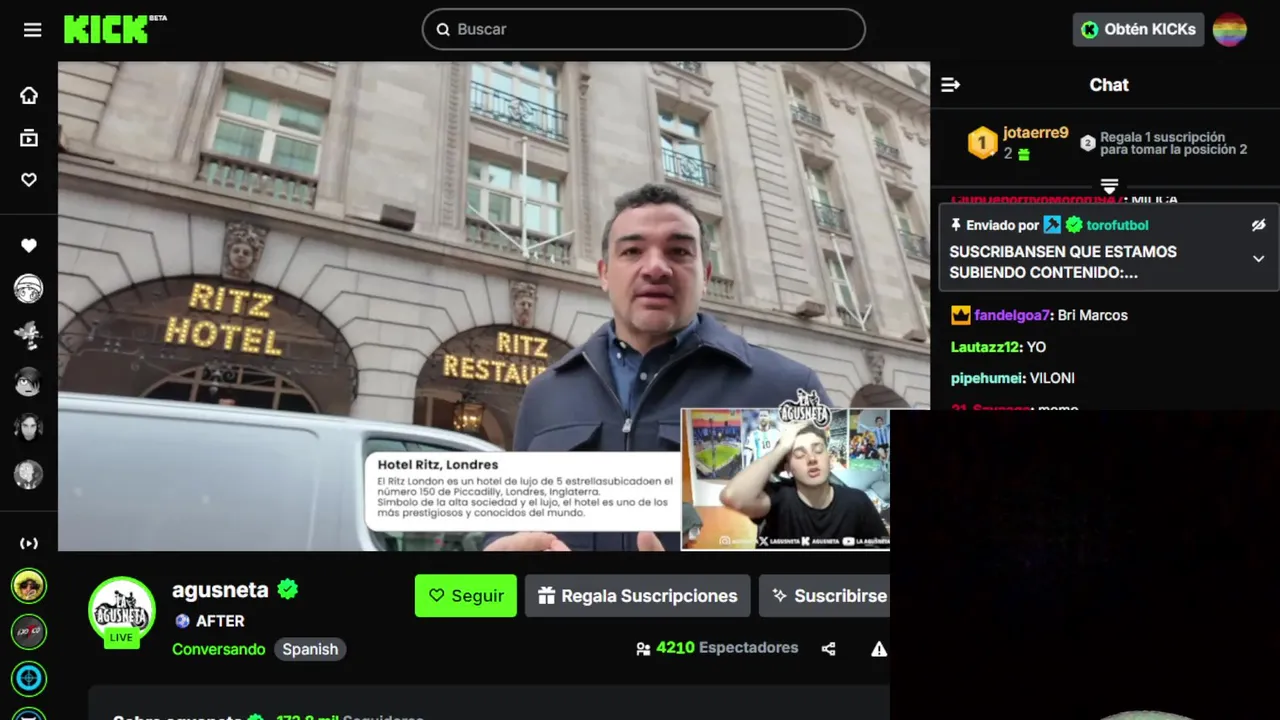Open recommended channel with blue target avatar
This screenshot has height=720, width=1280.
(x=29, y=678)
